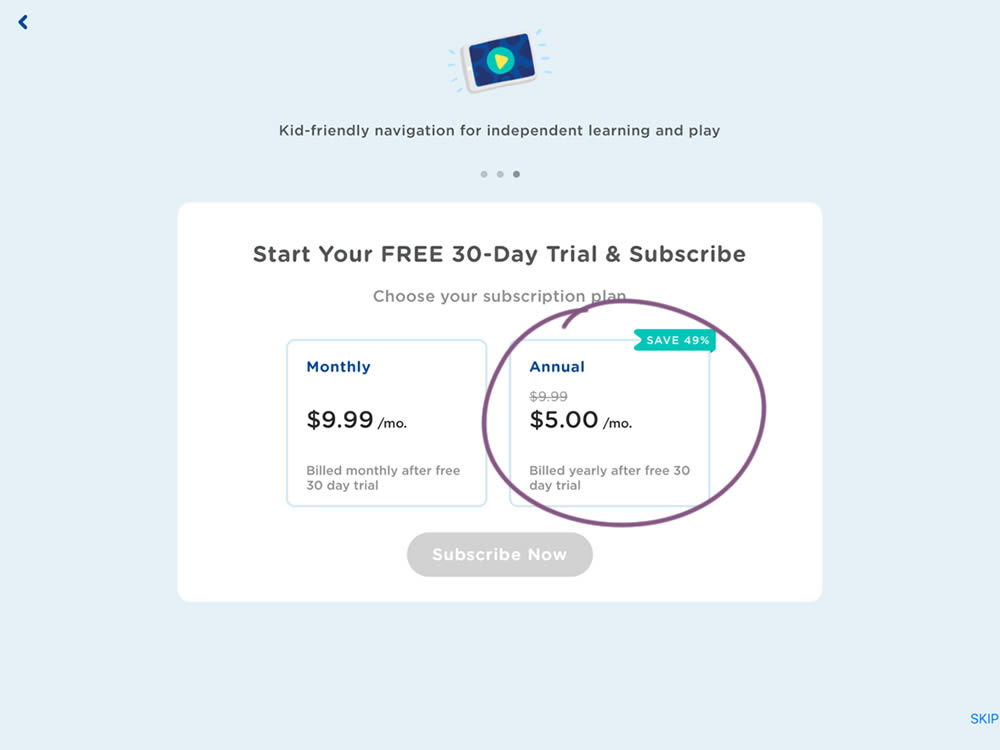This screenshot has height=750, width=1000.
Task: Skip the subscription offer
Action: 984,719
